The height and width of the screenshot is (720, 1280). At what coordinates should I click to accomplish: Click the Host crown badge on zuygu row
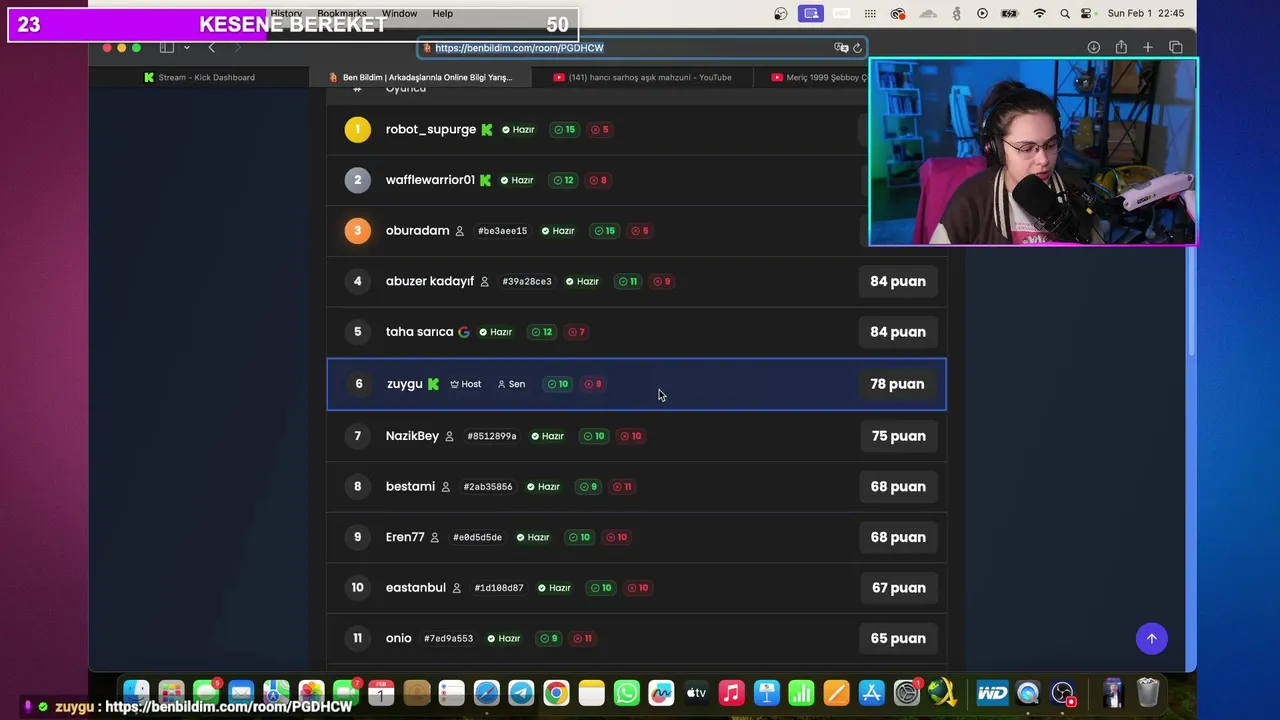pyautogui.click(x=466, y=384)
